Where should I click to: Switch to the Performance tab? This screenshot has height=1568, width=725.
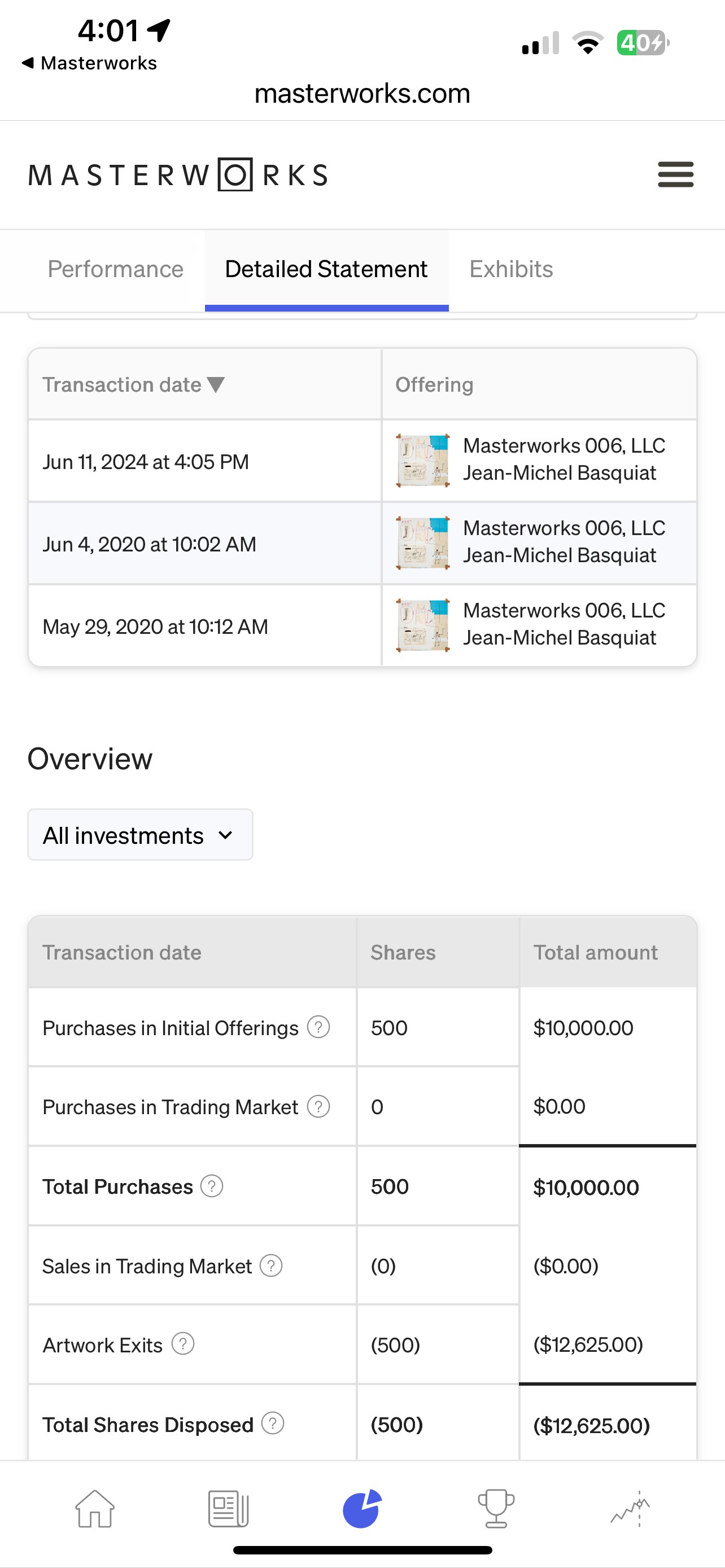116,269
